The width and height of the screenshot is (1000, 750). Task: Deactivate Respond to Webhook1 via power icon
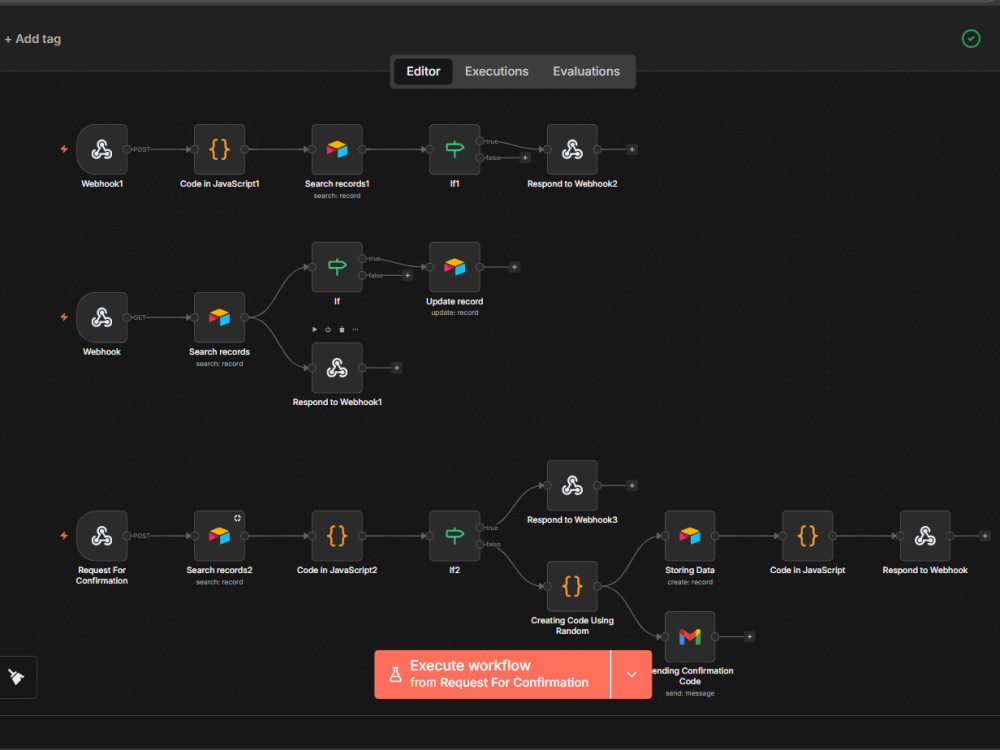[328, 330]
